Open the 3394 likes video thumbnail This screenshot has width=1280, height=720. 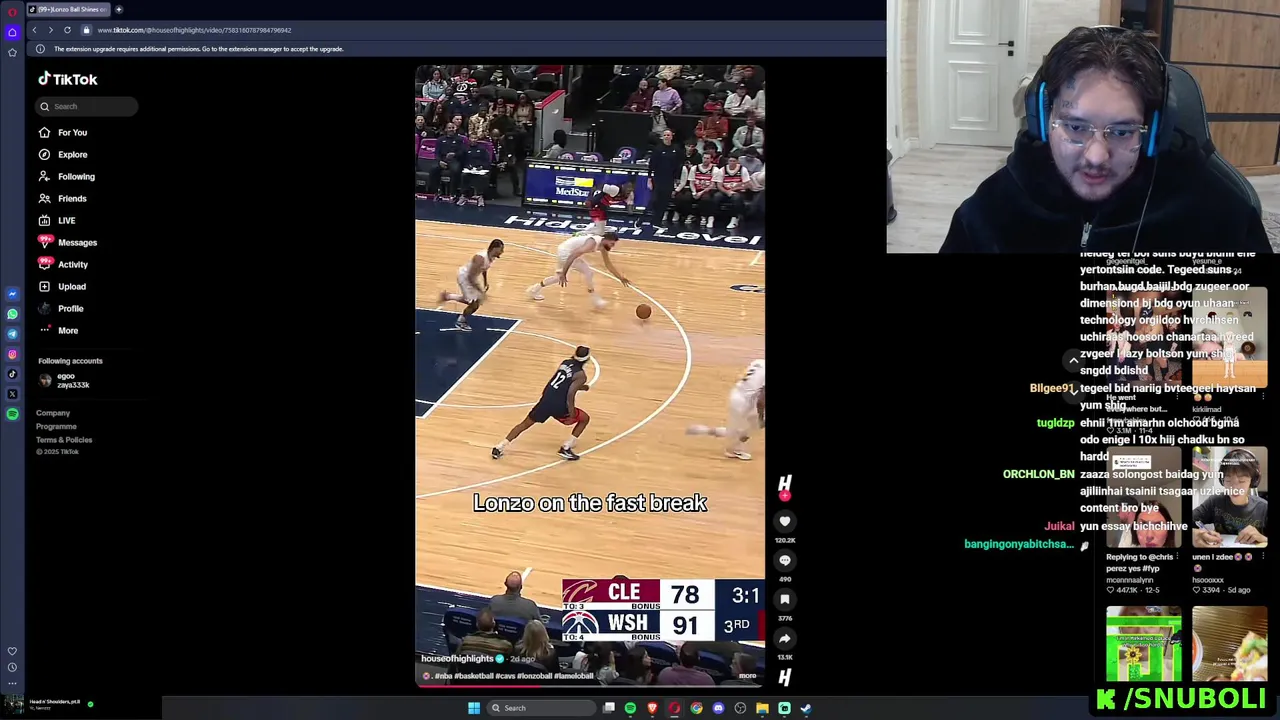[1229, 496]
